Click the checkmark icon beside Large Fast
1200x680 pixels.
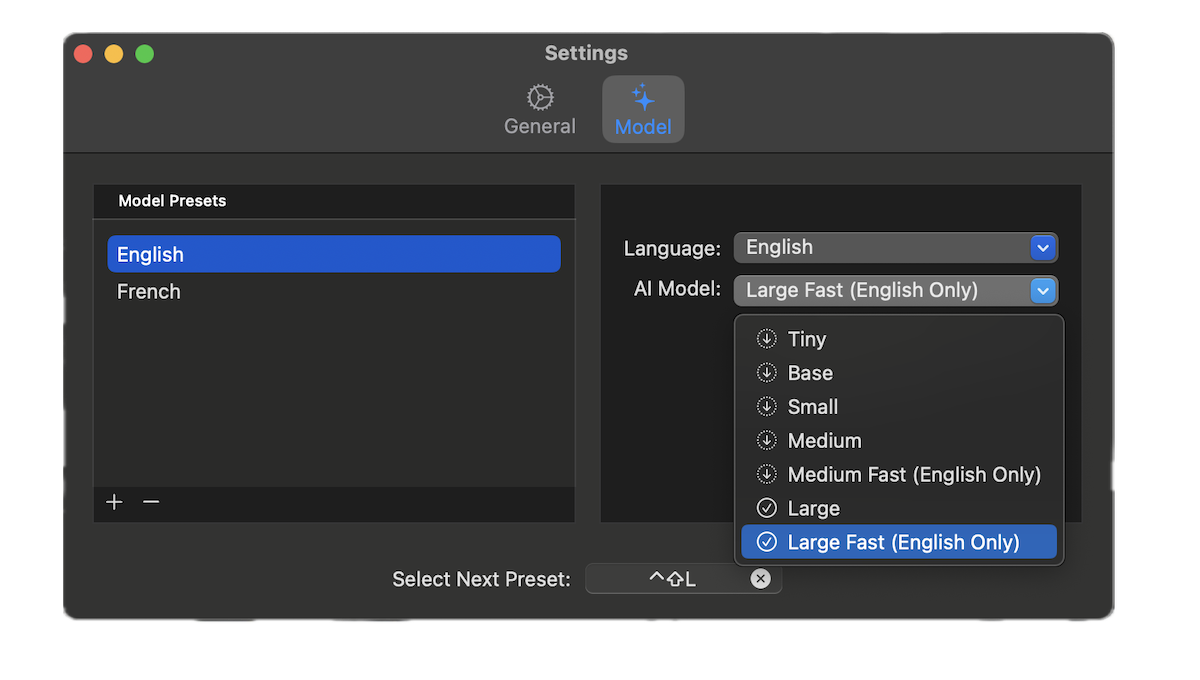coord(767,542)
